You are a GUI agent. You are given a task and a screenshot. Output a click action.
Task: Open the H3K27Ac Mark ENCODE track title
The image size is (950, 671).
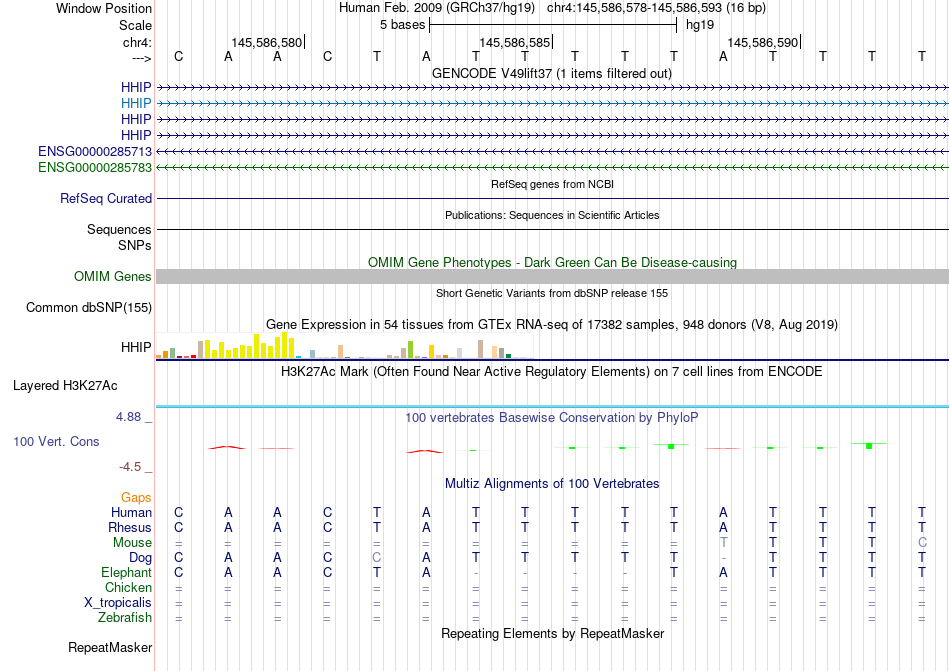(552, 371)
